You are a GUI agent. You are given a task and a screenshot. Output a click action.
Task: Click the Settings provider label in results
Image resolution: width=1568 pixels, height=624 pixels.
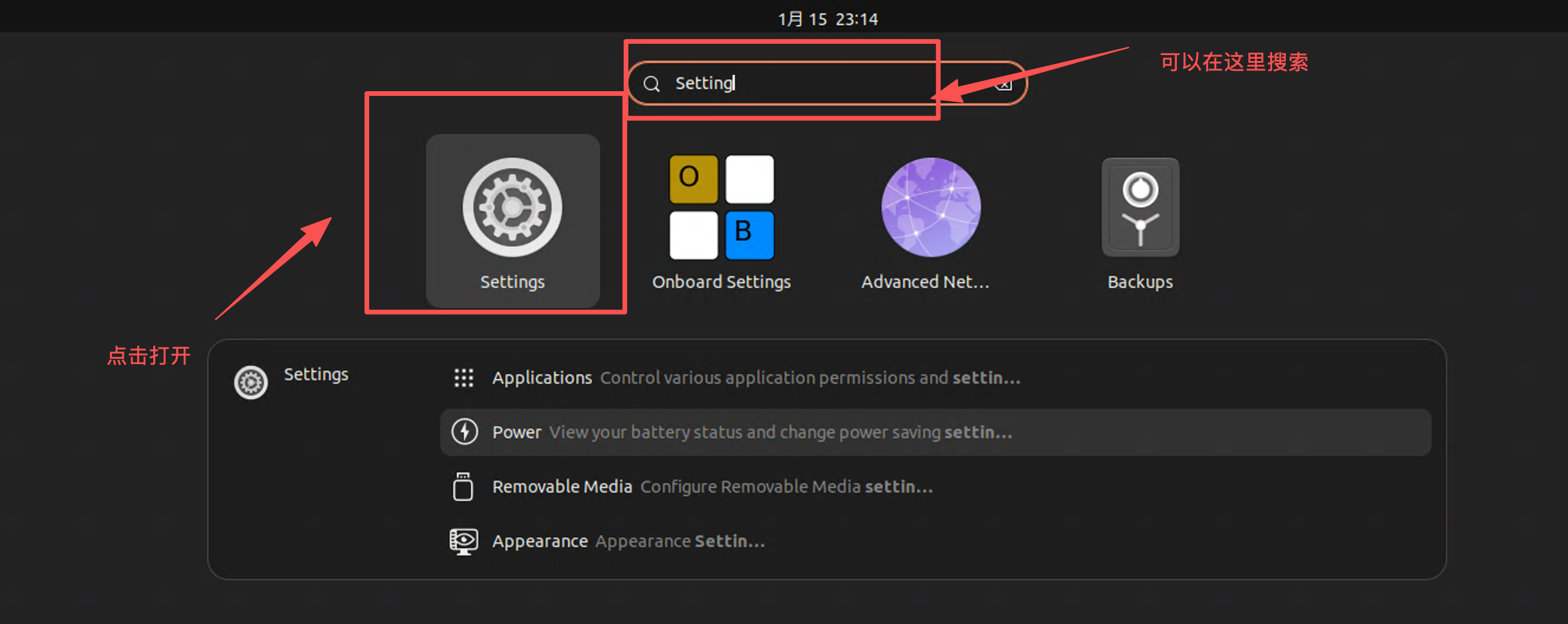tap(316, 374)
